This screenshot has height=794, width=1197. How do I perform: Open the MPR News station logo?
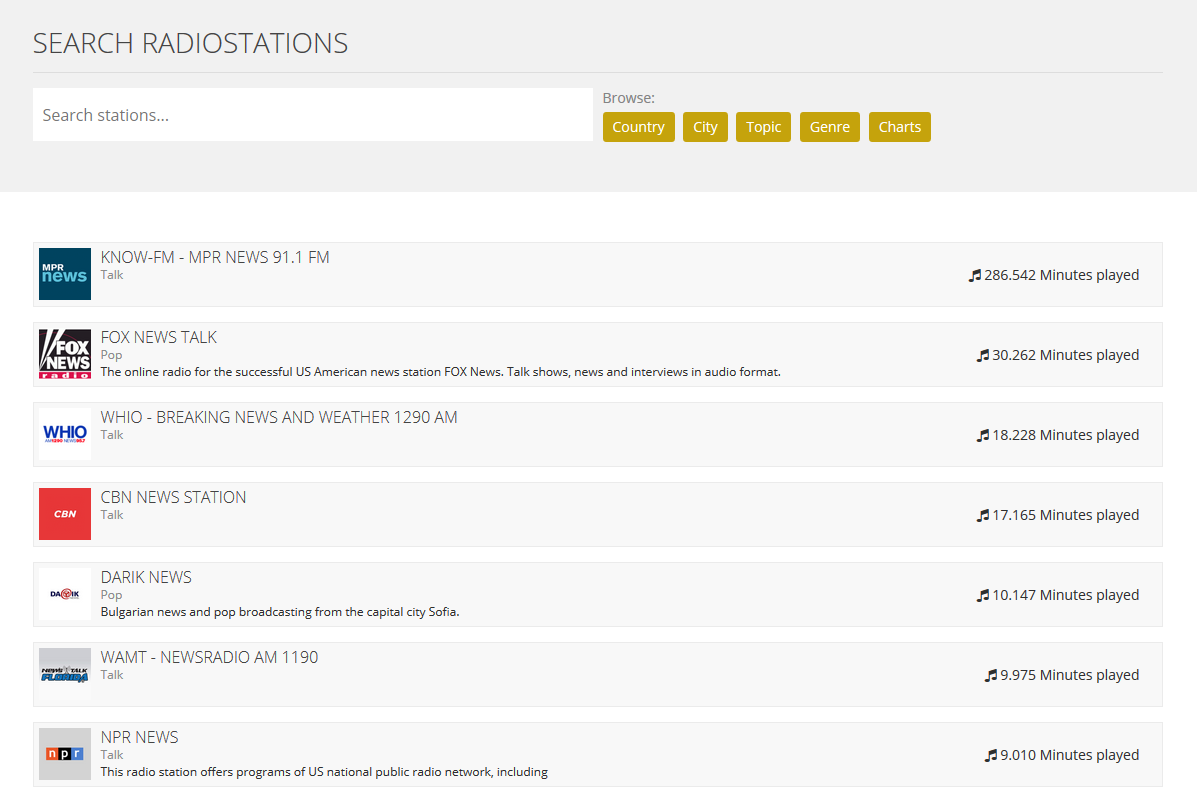65,274
